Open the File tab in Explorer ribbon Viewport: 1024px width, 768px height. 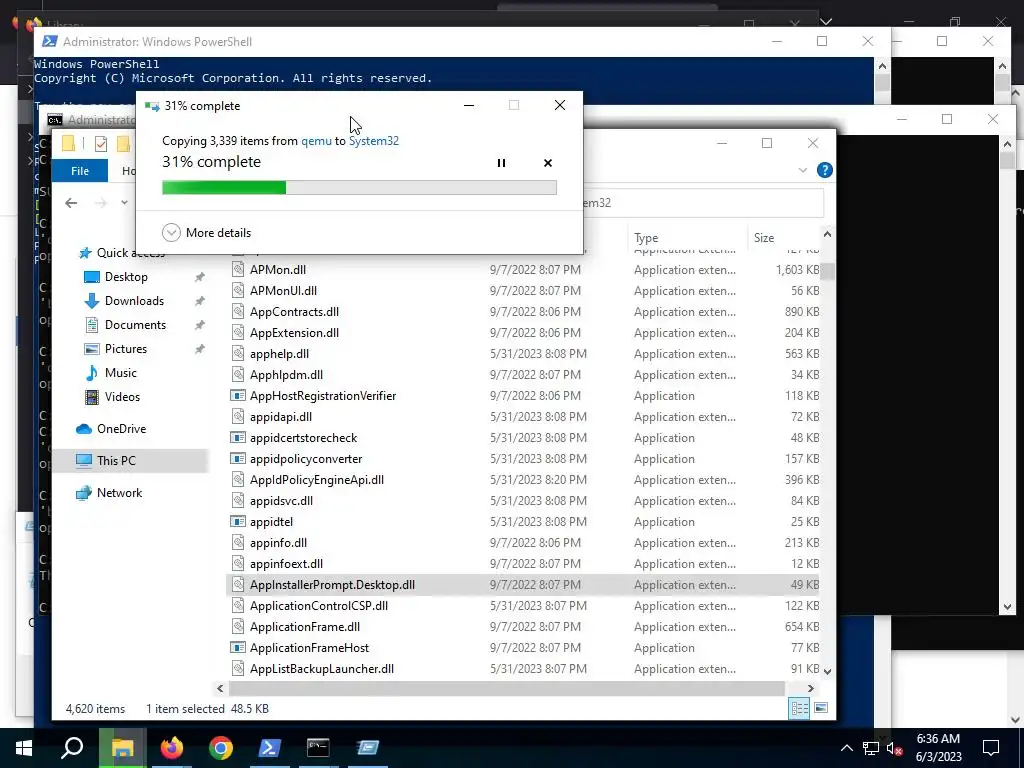80,170
